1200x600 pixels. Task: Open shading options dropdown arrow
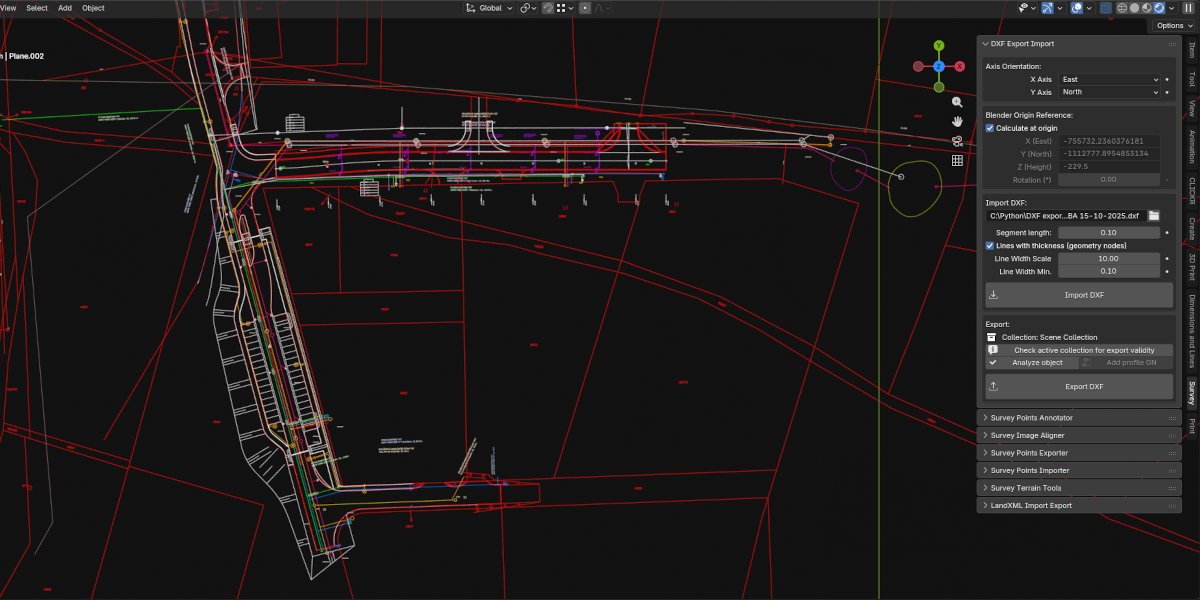point(1172,8)
